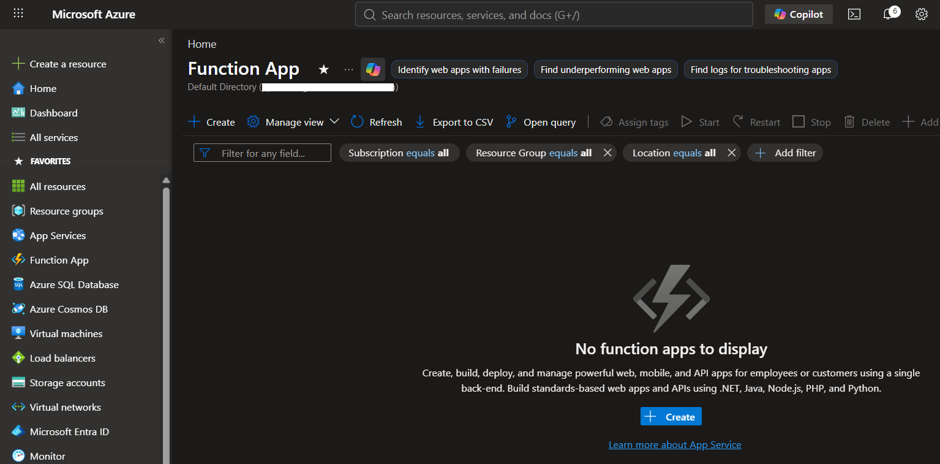The image size is (940, 464).
Task: Click Create a resource in sidebar
Action: 59,64
